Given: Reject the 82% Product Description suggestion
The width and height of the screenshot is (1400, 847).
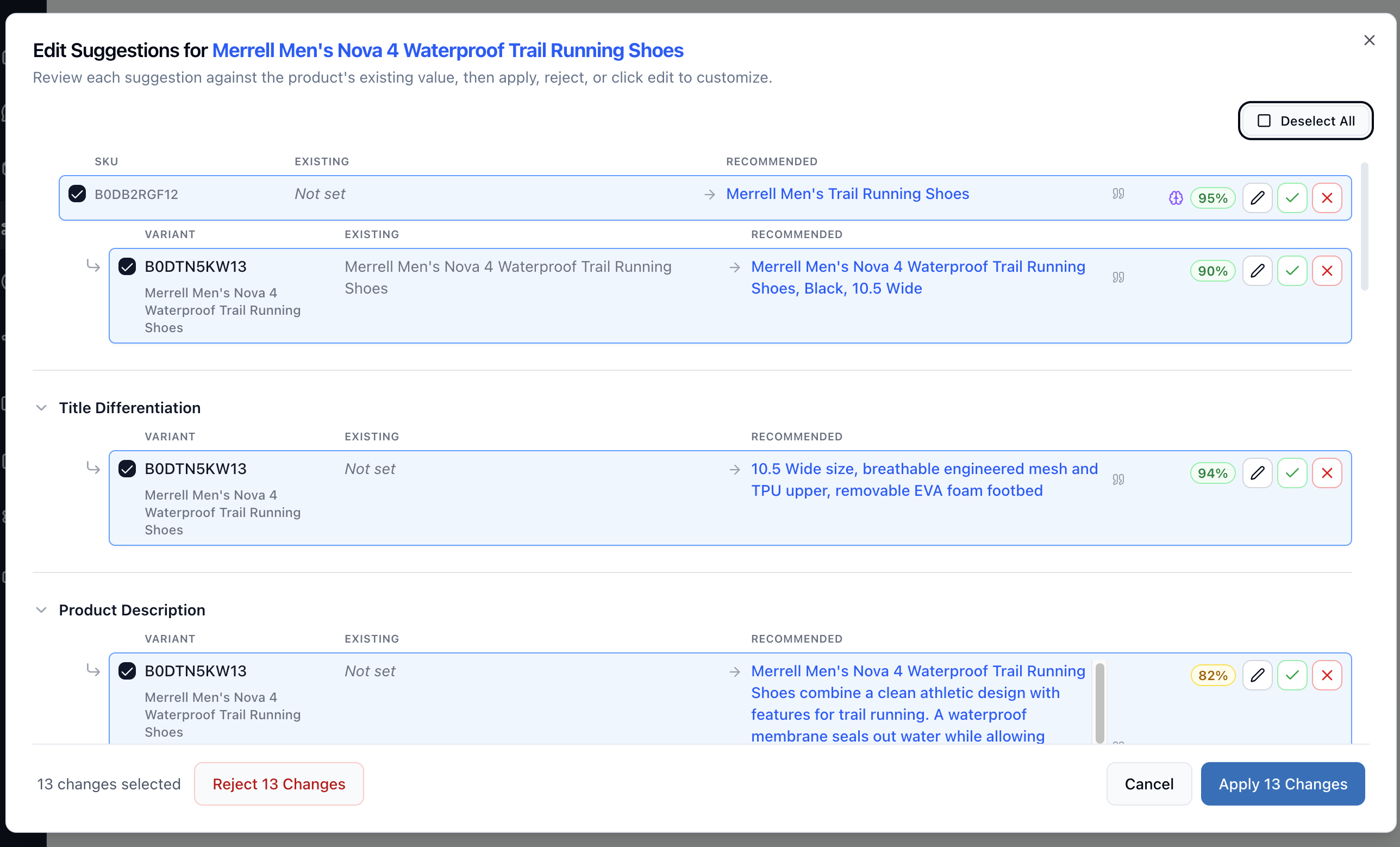Looking at the screenshot, I should coord(1327,675).
